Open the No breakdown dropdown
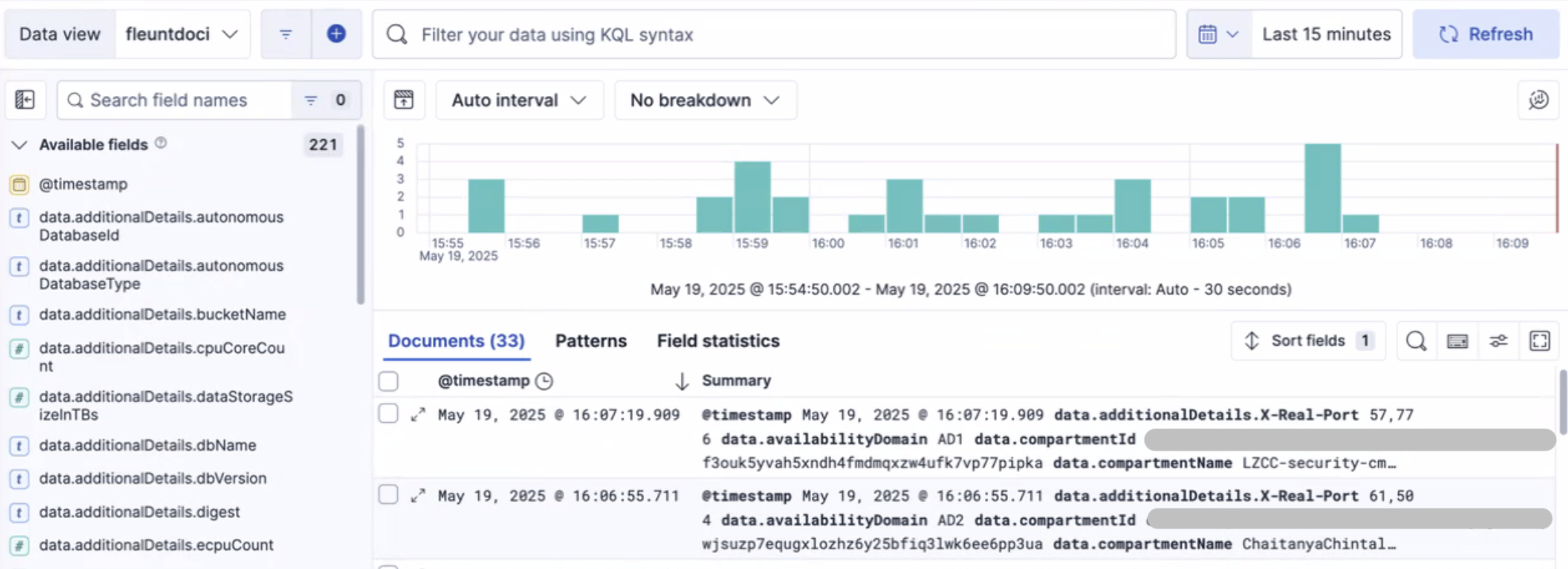This screenshot has height=569, width=1568. (x=705, y=100)
